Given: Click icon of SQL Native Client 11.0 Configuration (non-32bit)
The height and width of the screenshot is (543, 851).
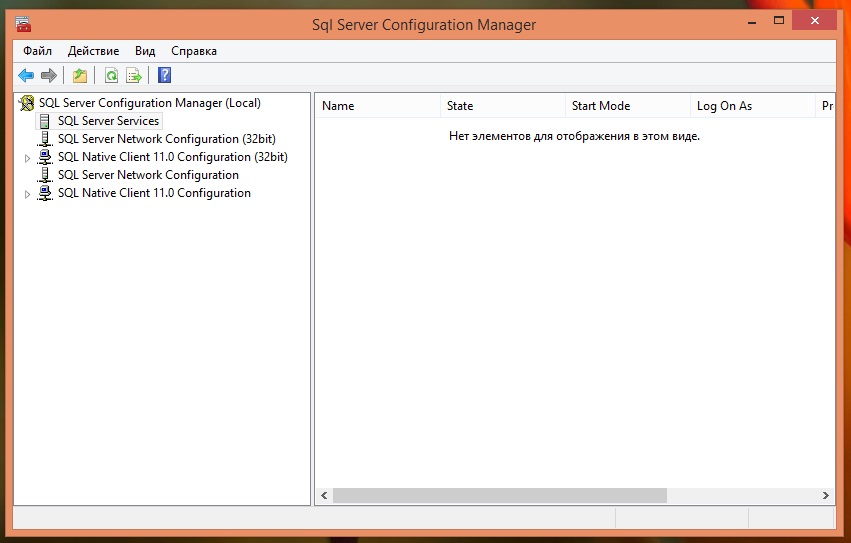Looking at the screenshot, I should [45, 193].
